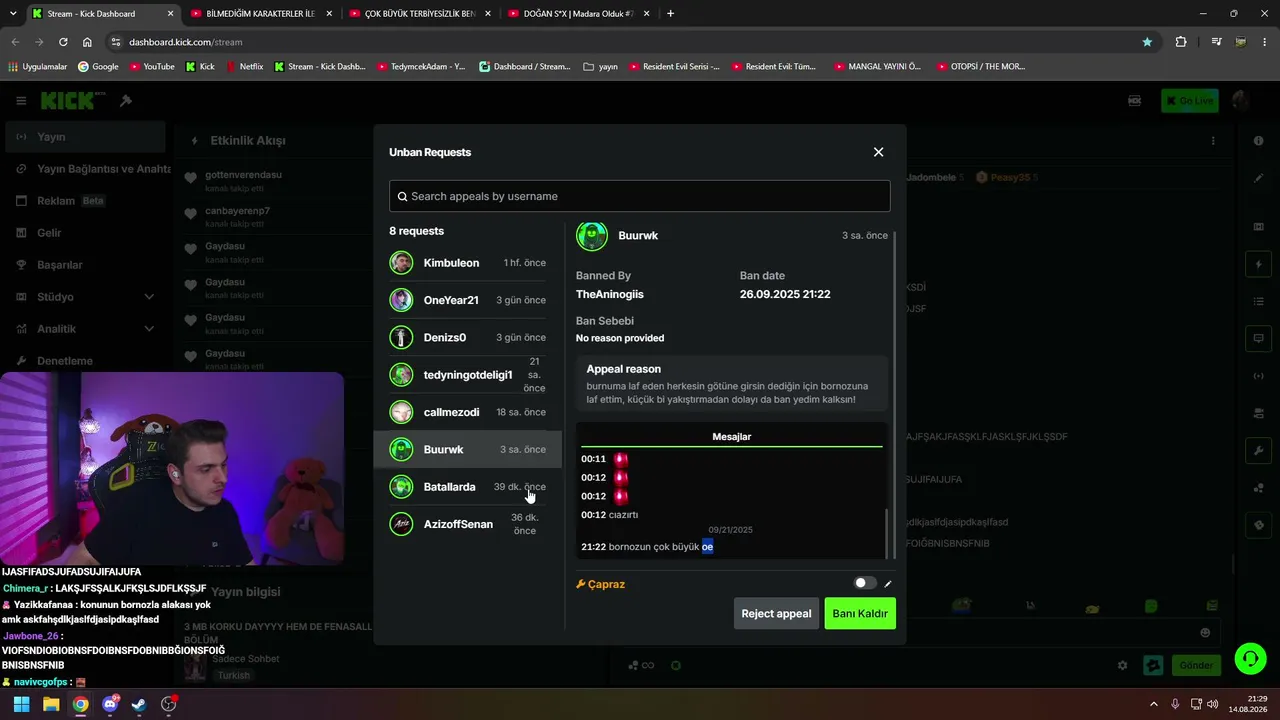The image size is (1280, 720).
Task: Open a new browser tab
Action: 670,14
